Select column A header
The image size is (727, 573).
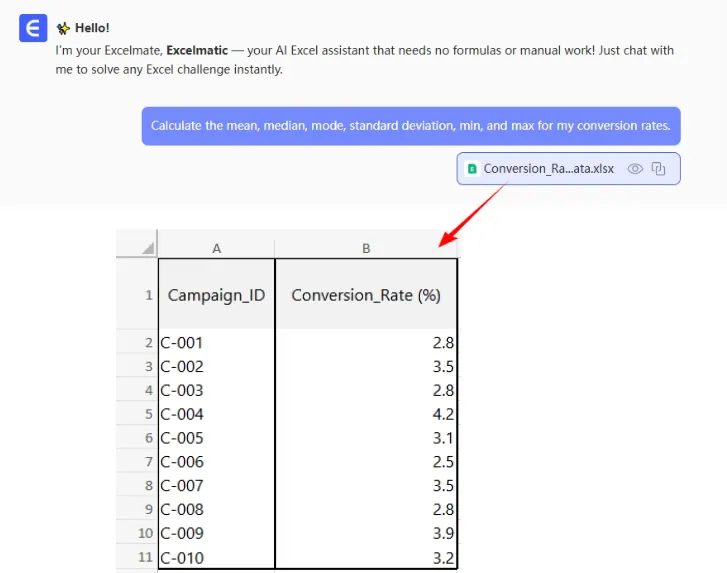(216, 248)
